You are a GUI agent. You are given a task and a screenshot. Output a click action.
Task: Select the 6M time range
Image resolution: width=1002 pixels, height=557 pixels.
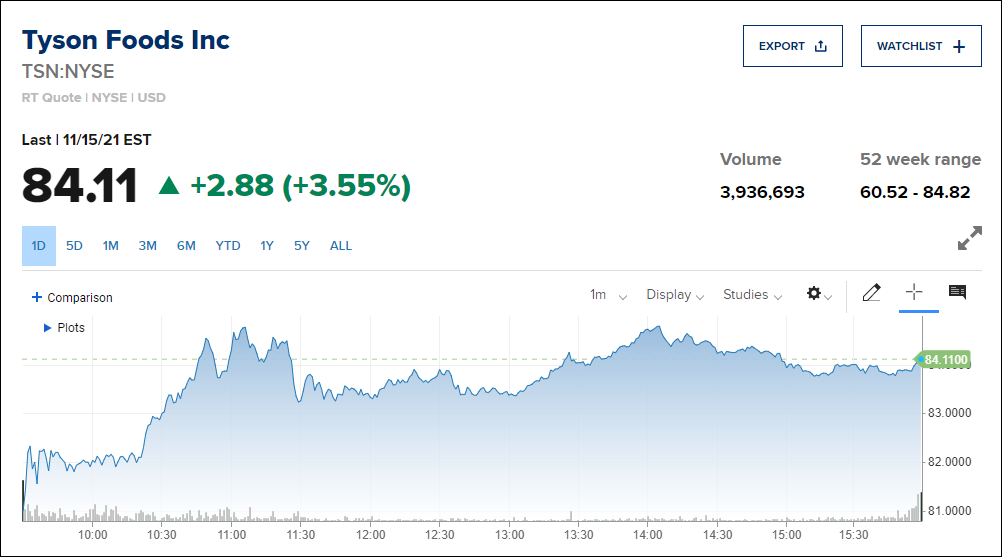186,246
